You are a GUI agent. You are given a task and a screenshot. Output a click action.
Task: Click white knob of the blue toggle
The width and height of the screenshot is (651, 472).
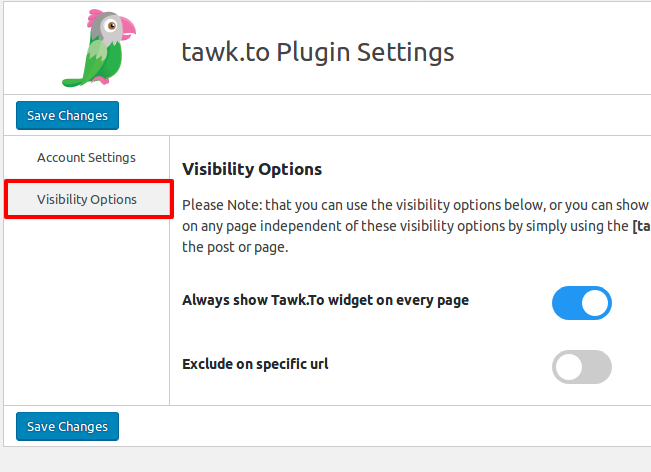(x=595, y=303)
